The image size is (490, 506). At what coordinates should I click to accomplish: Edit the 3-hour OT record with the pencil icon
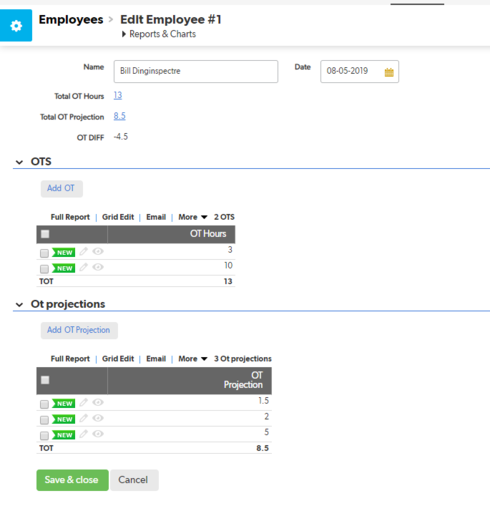pos(84,251)
